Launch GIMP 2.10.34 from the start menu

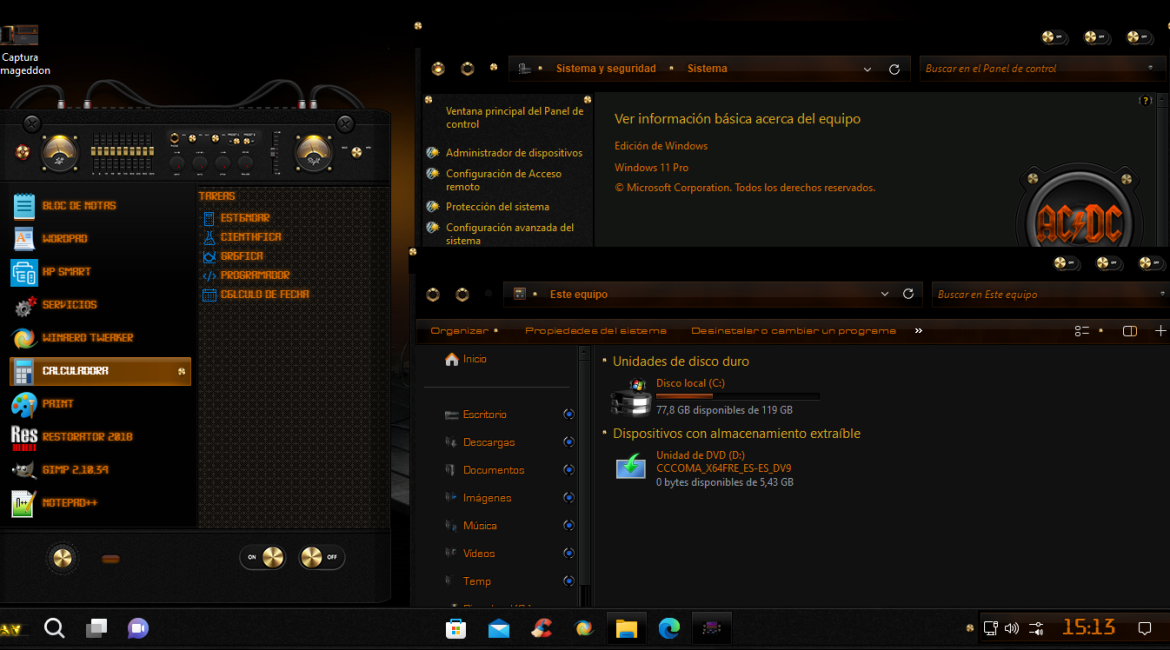point(75,470)
